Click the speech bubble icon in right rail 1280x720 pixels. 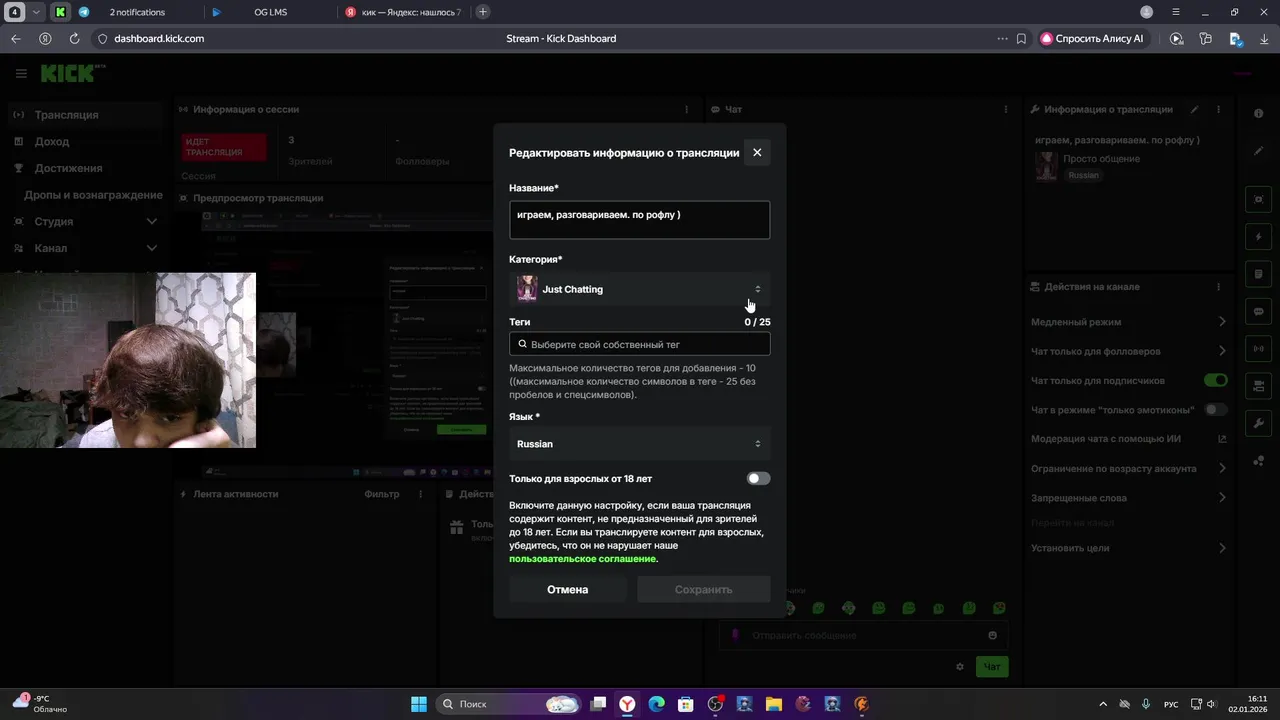coord(1259,312)
